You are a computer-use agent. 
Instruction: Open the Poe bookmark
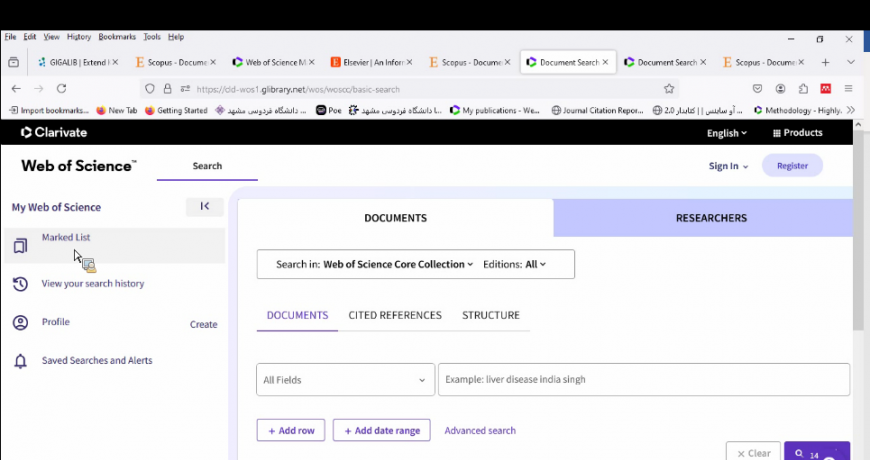click(x=328, y=110)
